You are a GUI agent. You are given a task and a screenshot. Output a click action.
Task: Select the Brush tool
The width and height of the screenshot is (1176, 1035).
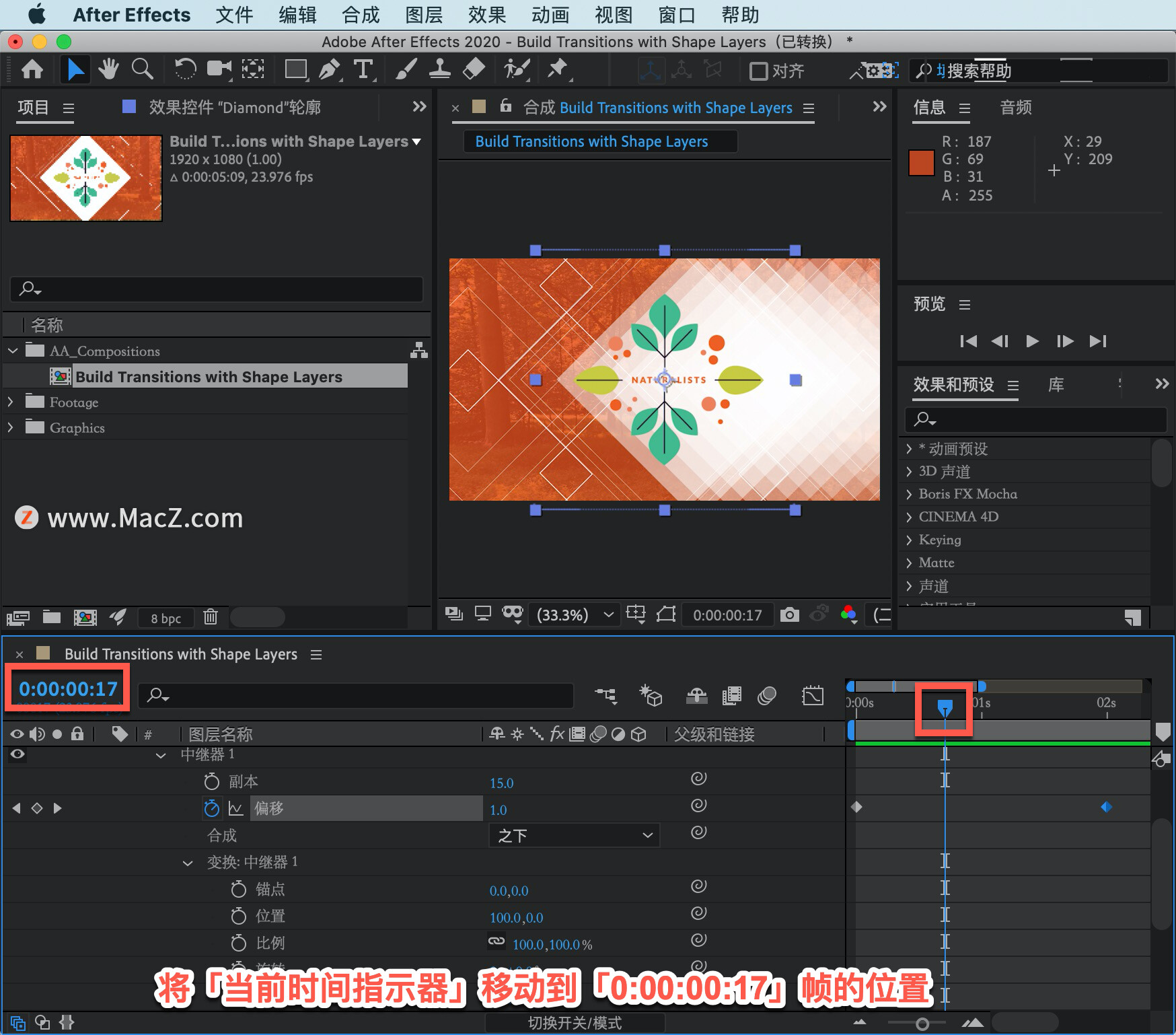tap(406, 69)
